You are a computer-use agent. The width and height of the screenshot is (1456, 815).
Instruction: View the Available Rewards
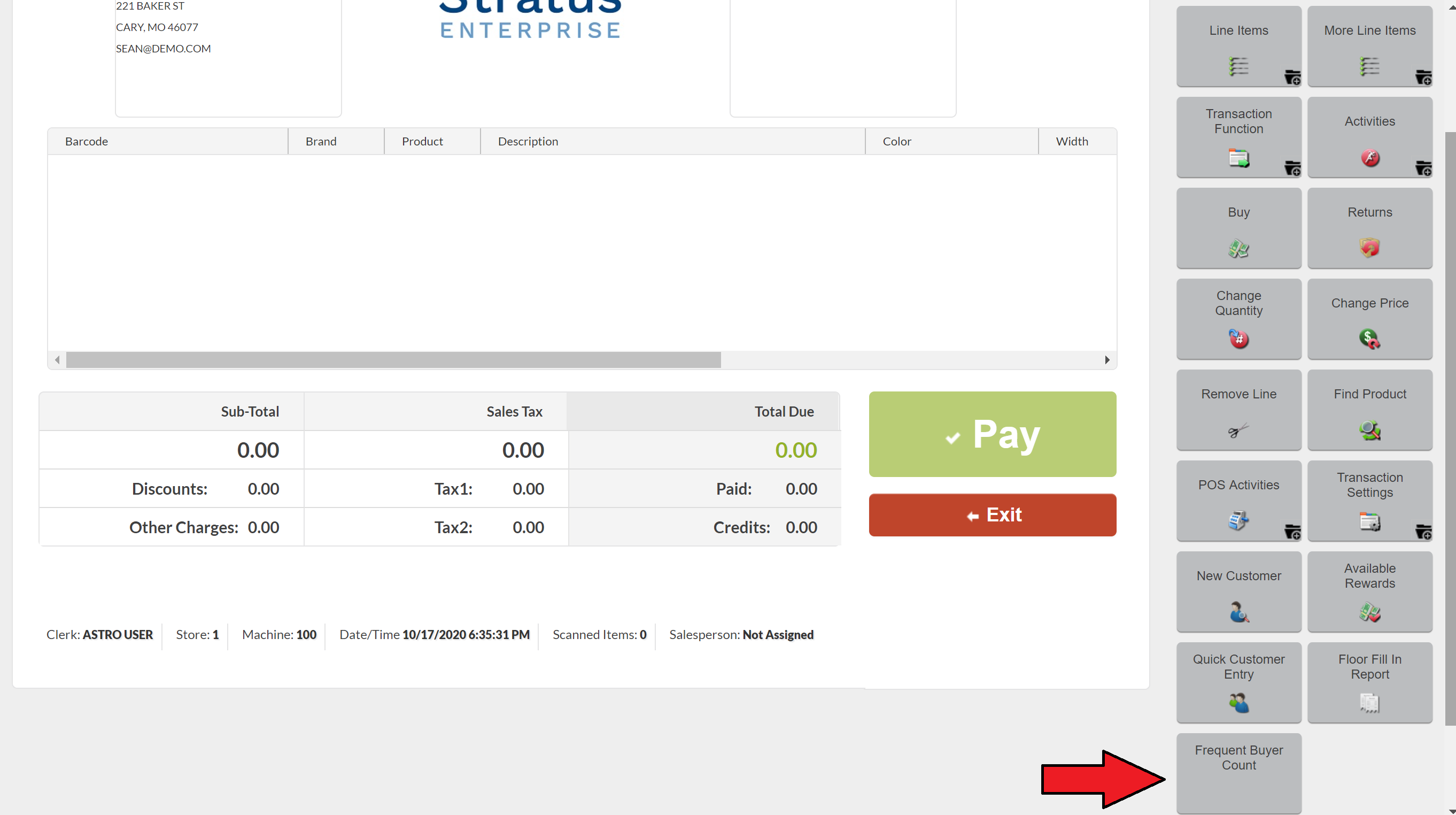(x=1369, y=591)
